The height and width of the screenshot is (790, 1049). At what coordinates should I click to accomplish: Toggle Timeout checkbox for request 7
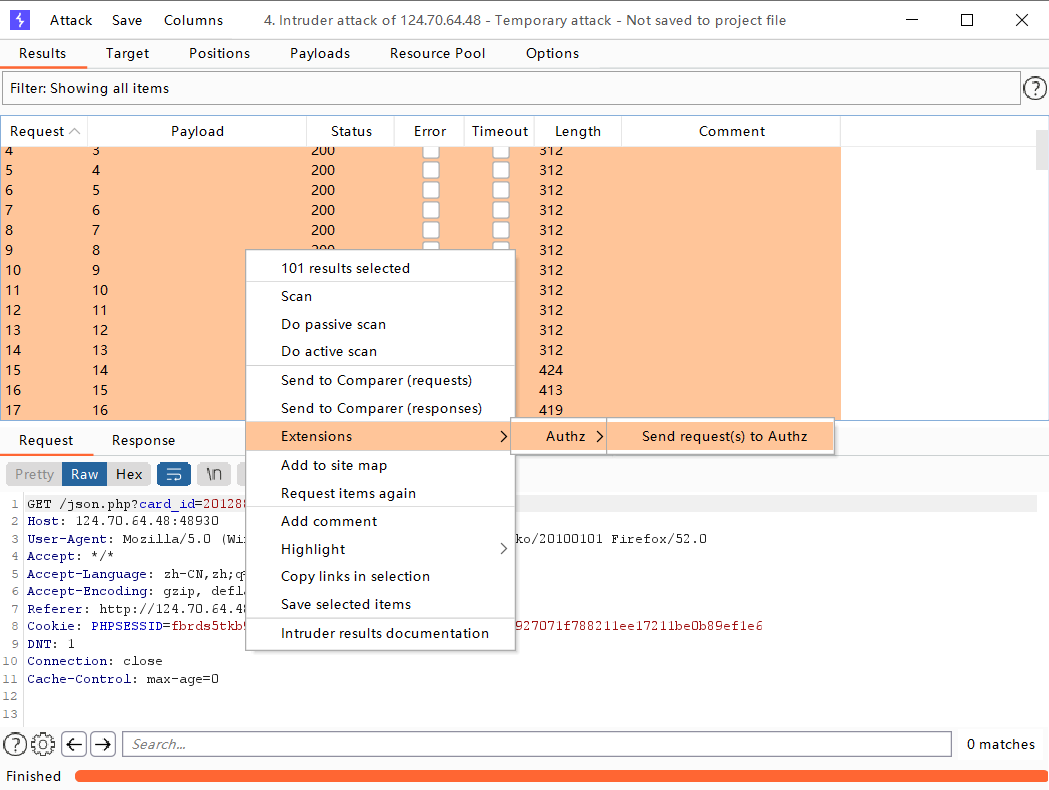500,210
